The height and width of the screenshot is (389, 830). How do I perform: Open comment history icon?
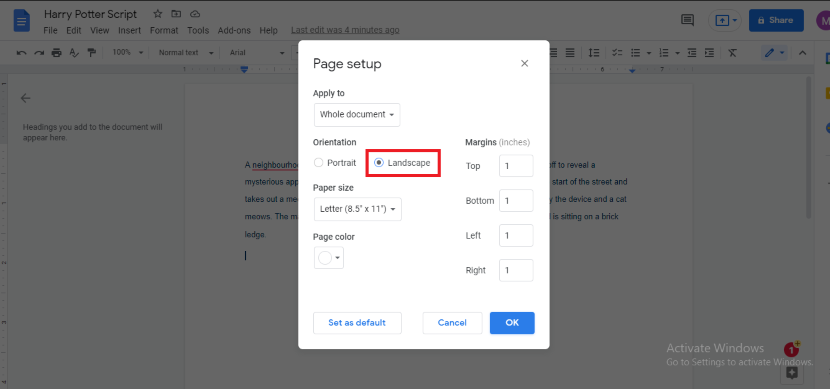(x=687, y=20)
